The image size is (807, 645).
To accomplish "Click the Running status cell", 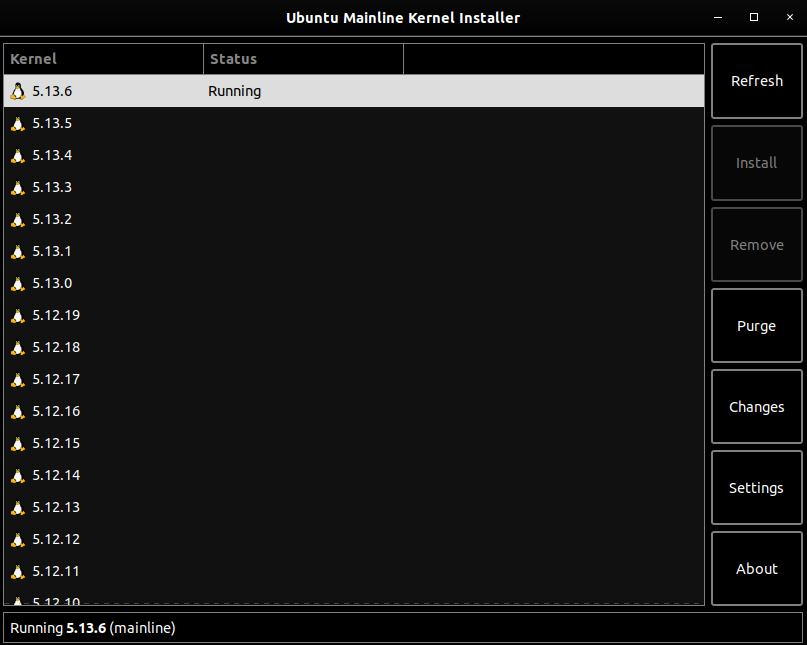I will [x=234, y=91].
